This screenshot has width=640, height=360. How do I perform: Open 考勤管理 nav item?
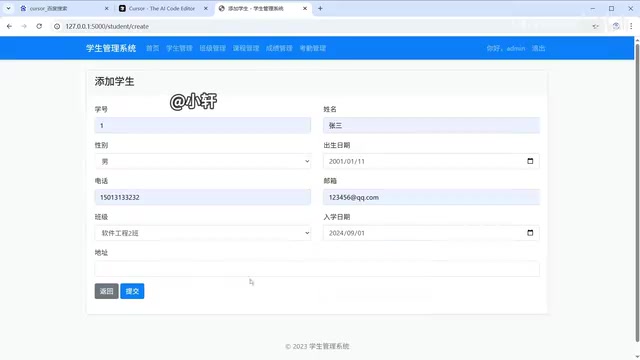point(313,48)
